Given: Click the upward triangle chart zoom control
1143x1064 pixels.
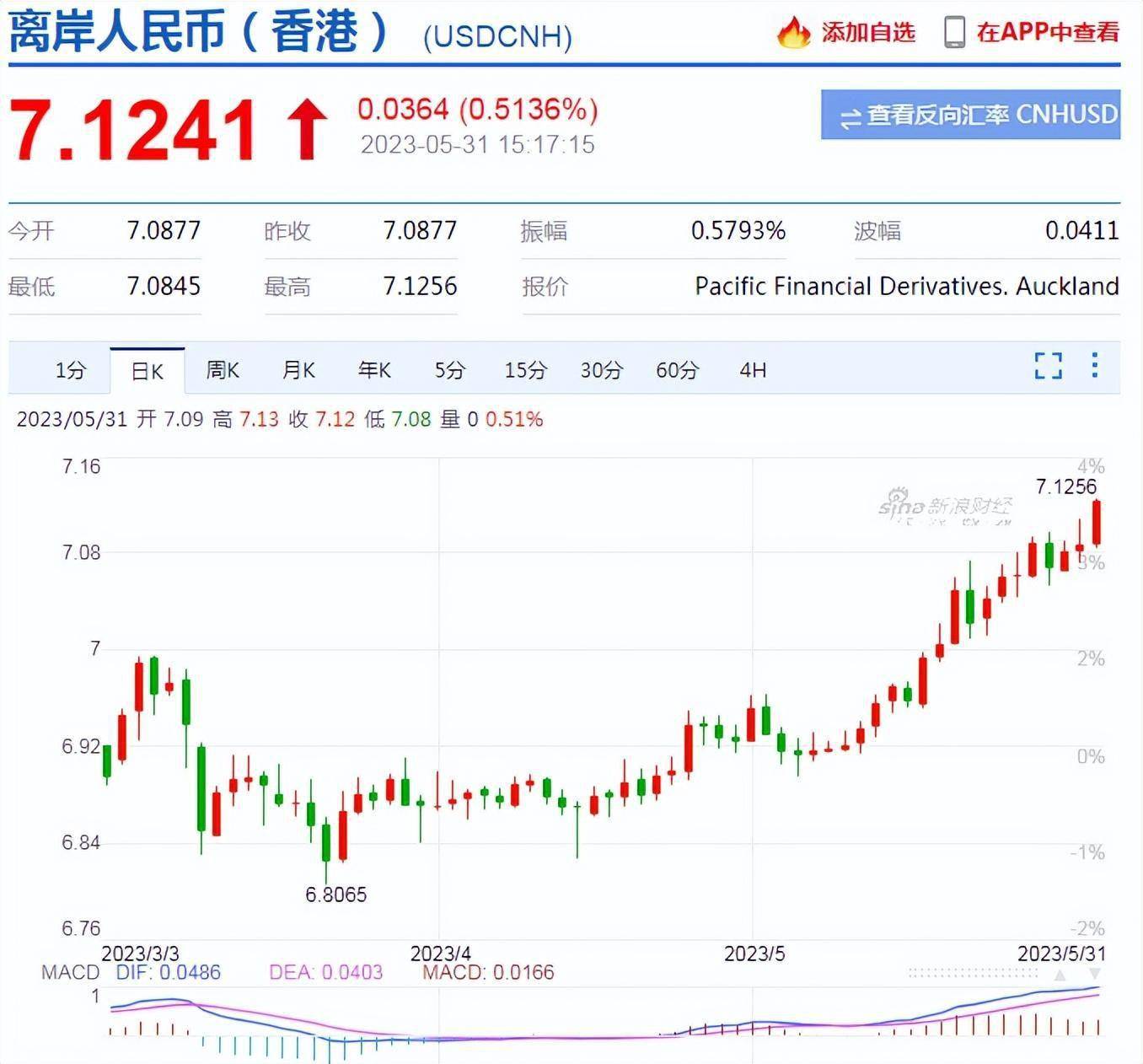Looking at the screenshot, I should click(1060, 975).
